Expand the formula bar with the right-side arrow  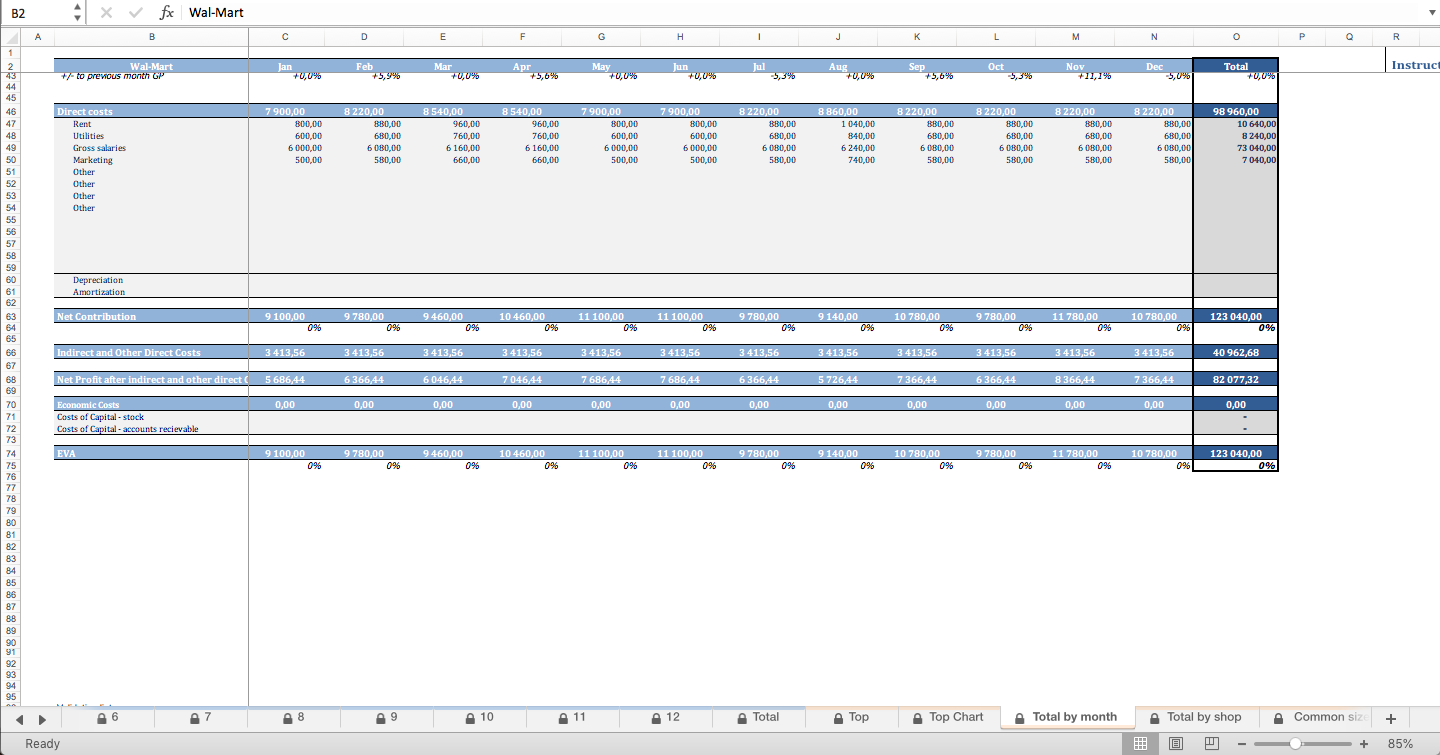(1431, 13)
